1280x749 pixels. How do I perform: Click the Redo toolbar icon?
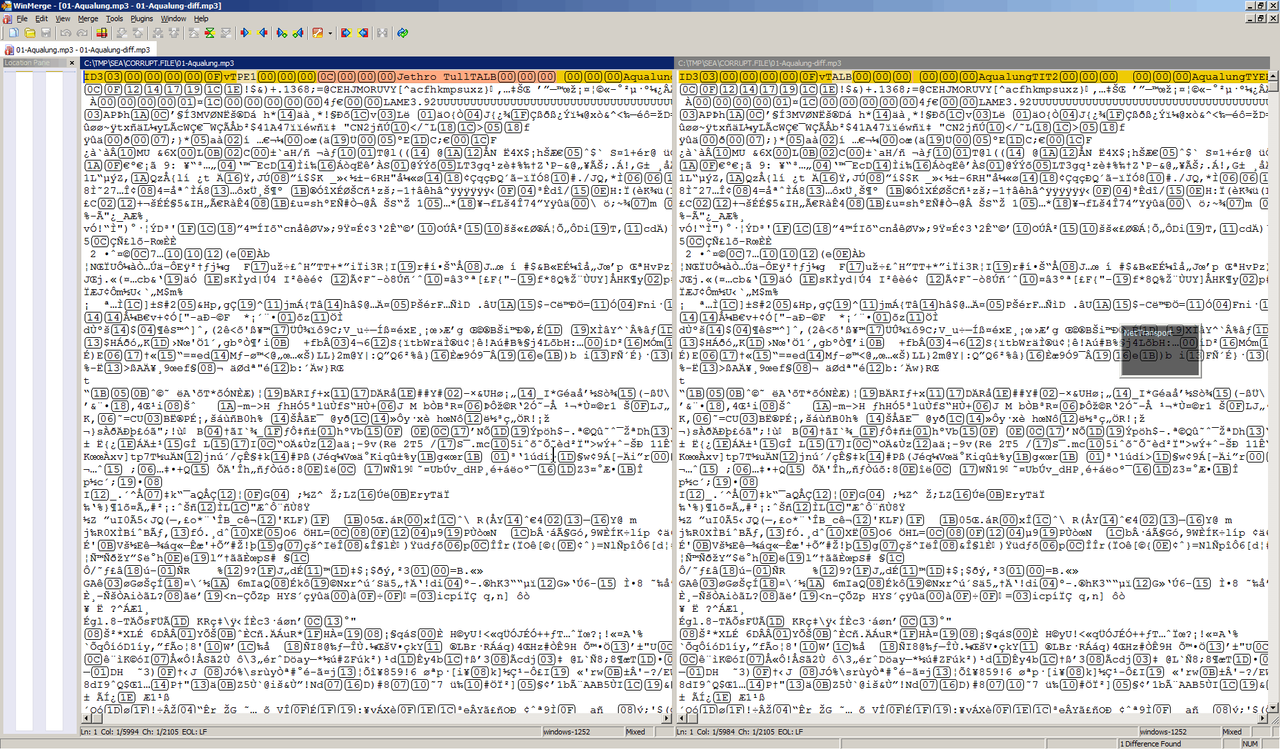pos(81,33)
